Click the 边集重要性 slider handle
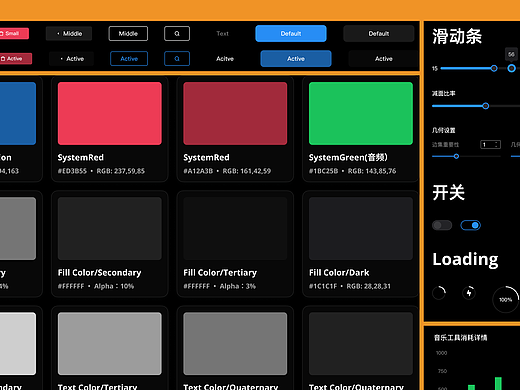Viewport: 520px width, 390px height. pyautogui.click(x=456, y=156)
